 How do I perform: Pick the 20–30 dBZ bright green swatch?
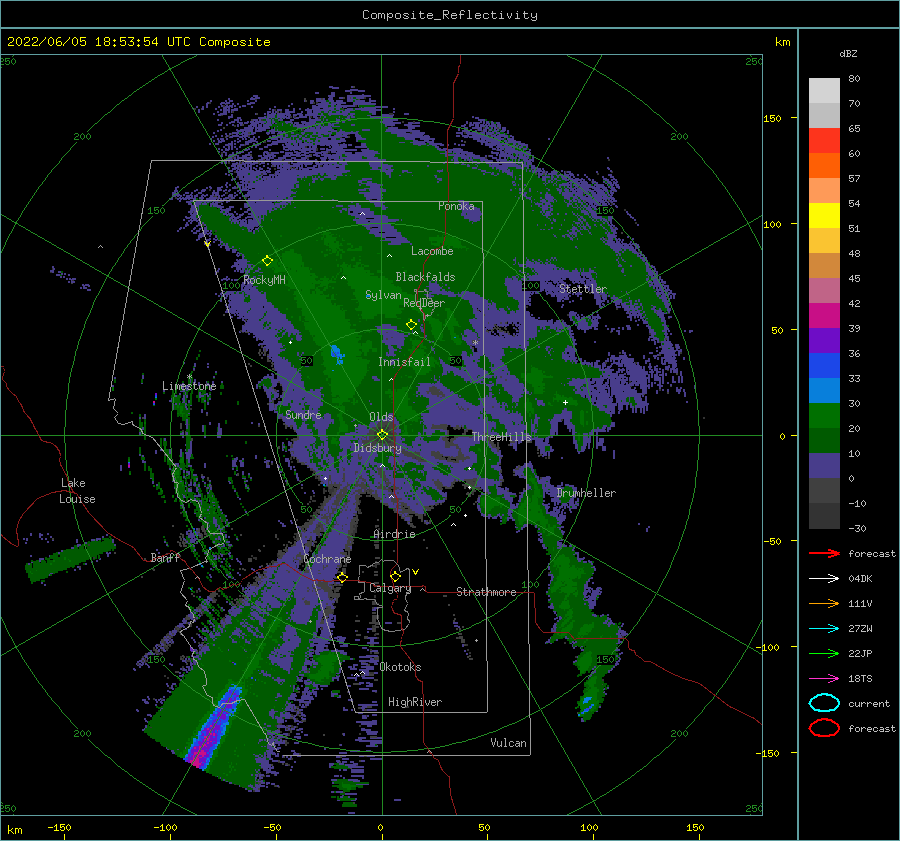click(824, 416)
